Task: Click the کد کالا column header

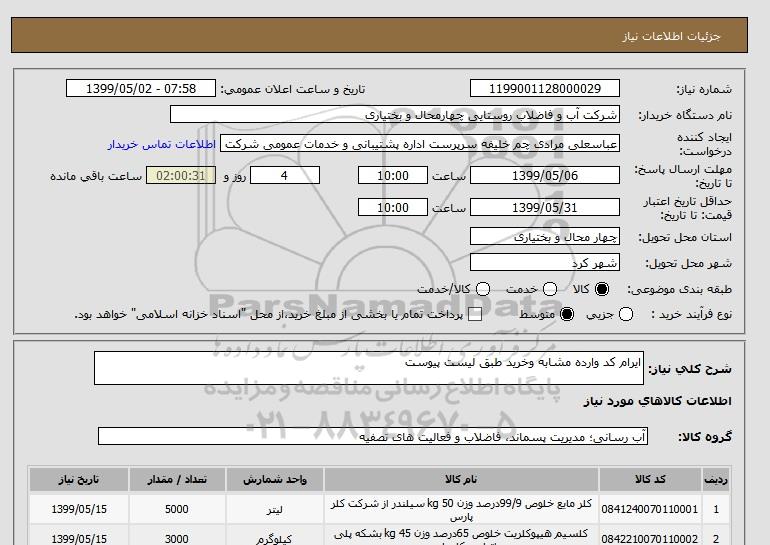Action: pos(650,479)
